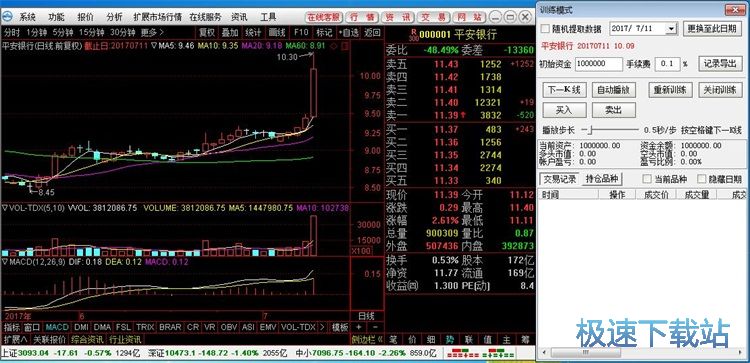This screenshot has width=750, height=363.
Task: Open the date picker dropdown 2017/7/11
Action: tap(672, 28)
